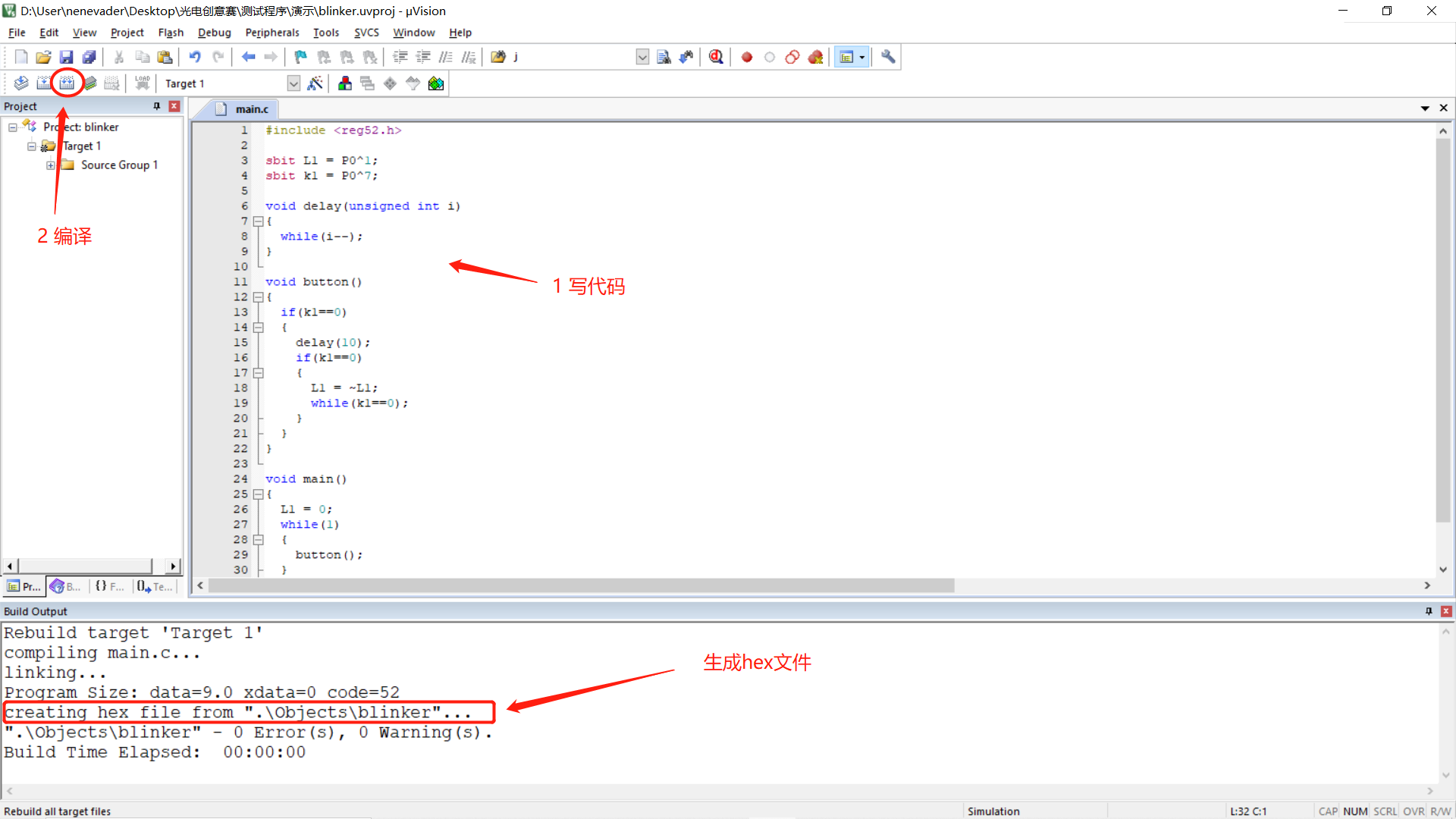The width and height of the screenshot is (1456, 819).
Task: Open the Debug menu
Action: point(214,33)
